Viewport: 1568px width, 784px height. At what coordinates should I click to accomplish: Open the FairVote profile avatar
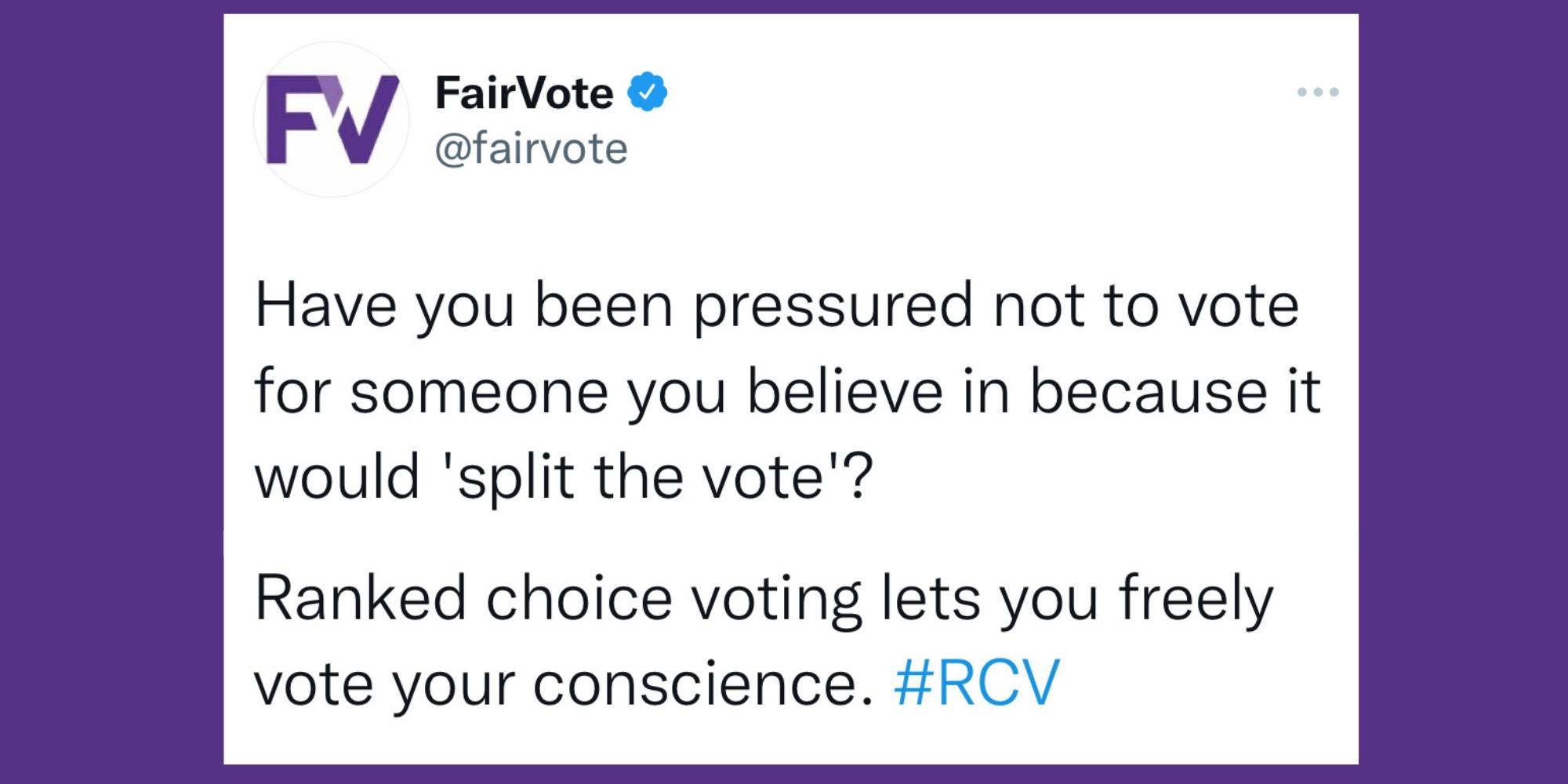332,119
